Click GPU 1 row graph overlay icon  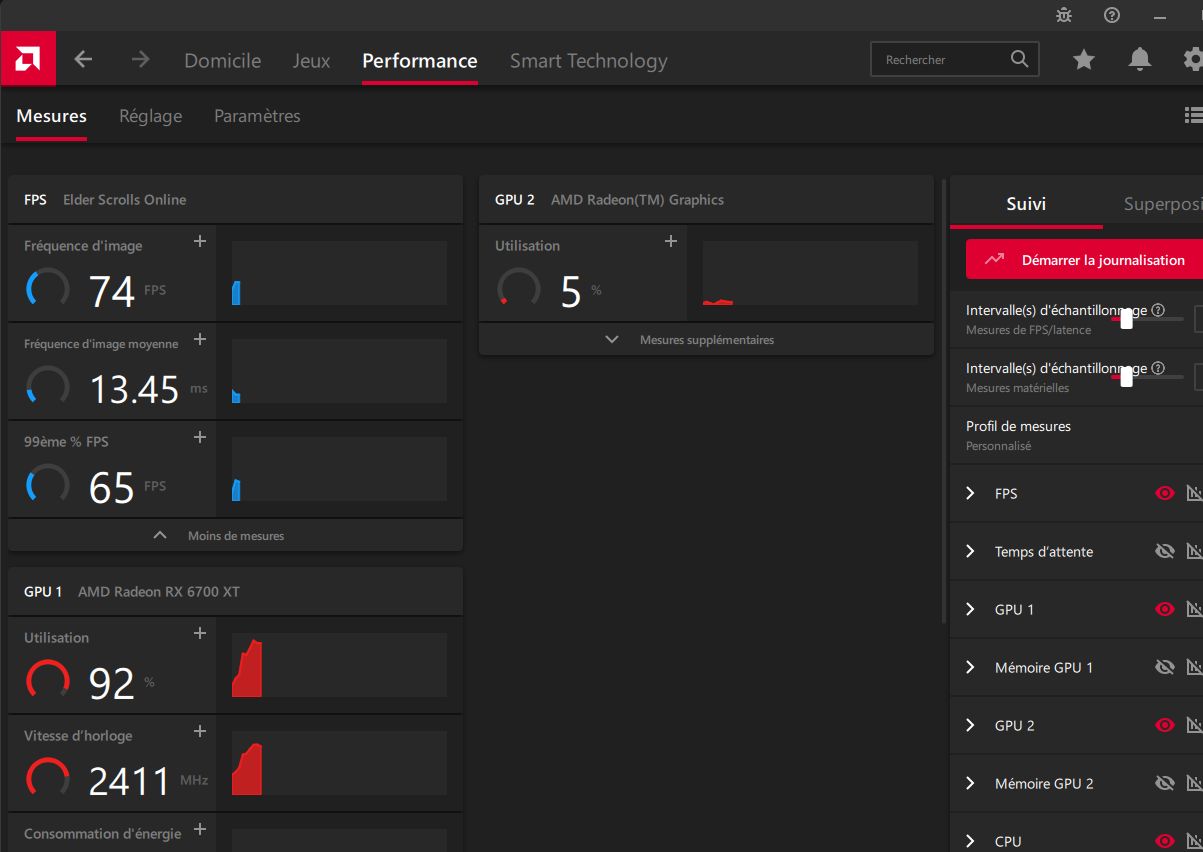[x=1194, y=609]
